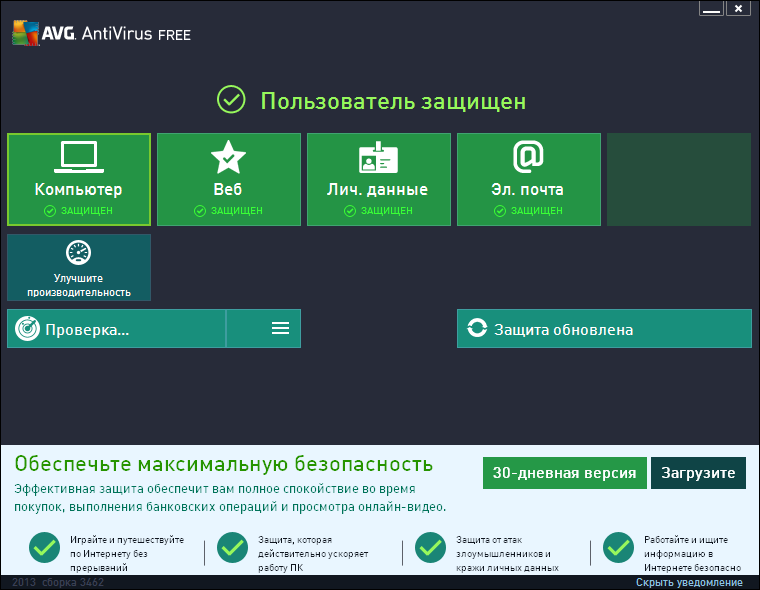Minimize the AVG window
This screenshot has height=590, width=760.
pos(711,8)
